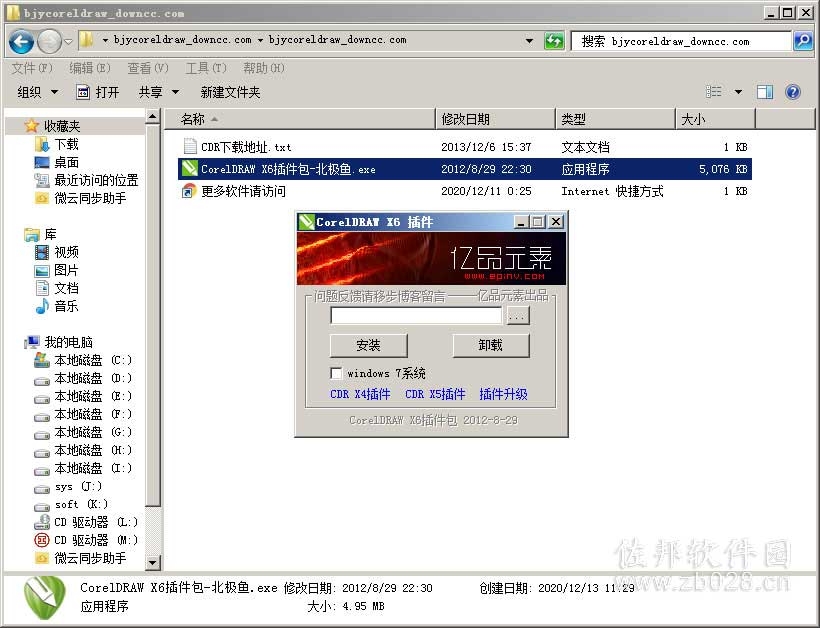Open 本地磁盘 (D:) drive
The image size is (820, 628).
(x=84, y=378)
